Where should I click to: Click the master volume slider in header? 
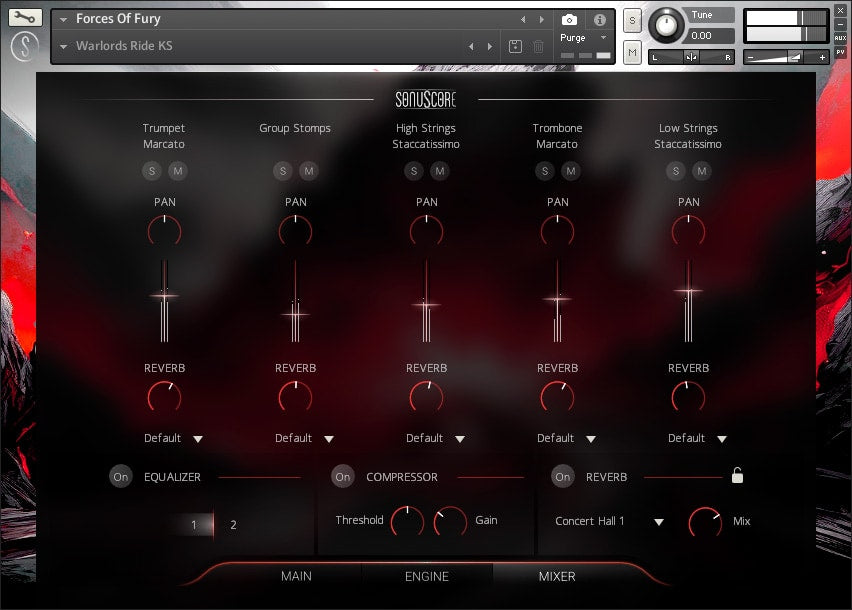click(x=786, y=57)
